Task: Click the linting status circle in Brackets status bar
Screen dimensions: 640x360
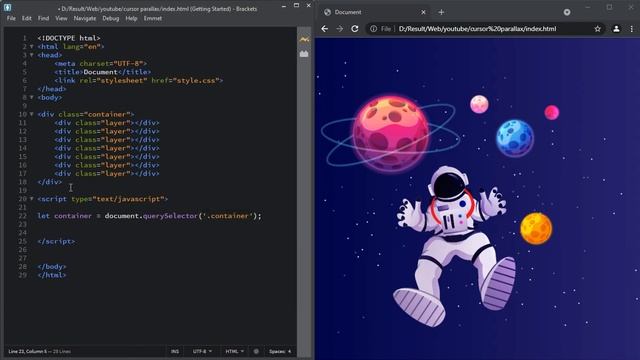Action: [256, 351]
